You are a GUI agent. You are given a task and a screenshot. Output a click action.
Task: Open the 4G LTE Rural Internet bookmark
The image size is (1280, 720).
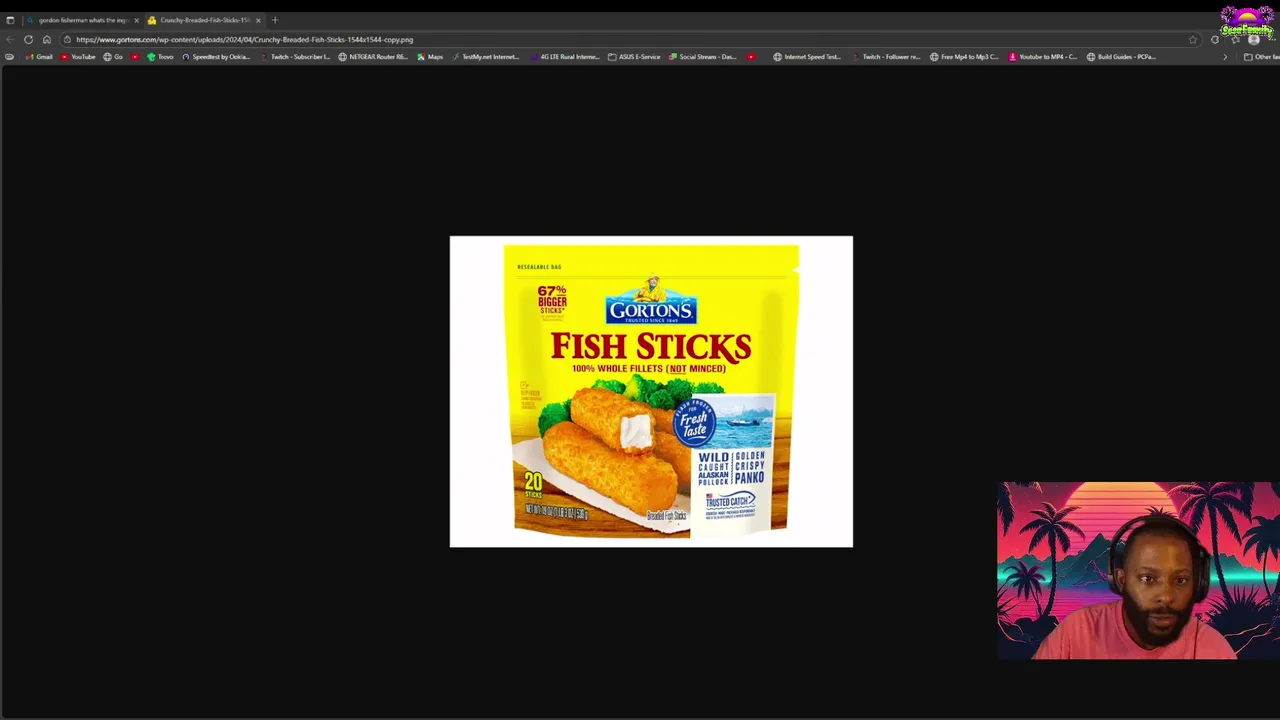(564, 57)
